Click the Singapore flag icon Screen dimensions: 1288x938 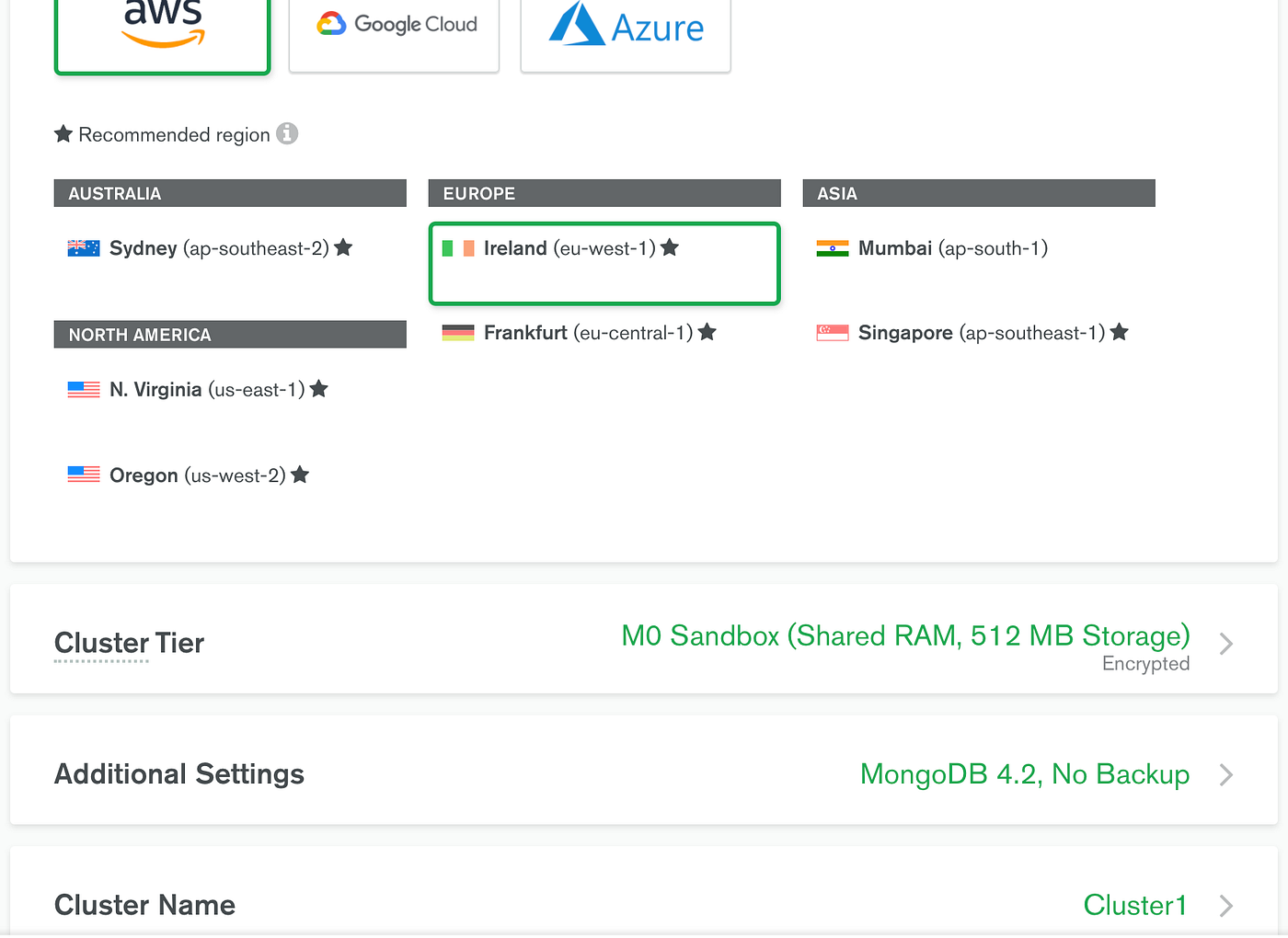(x=832, y=332)
